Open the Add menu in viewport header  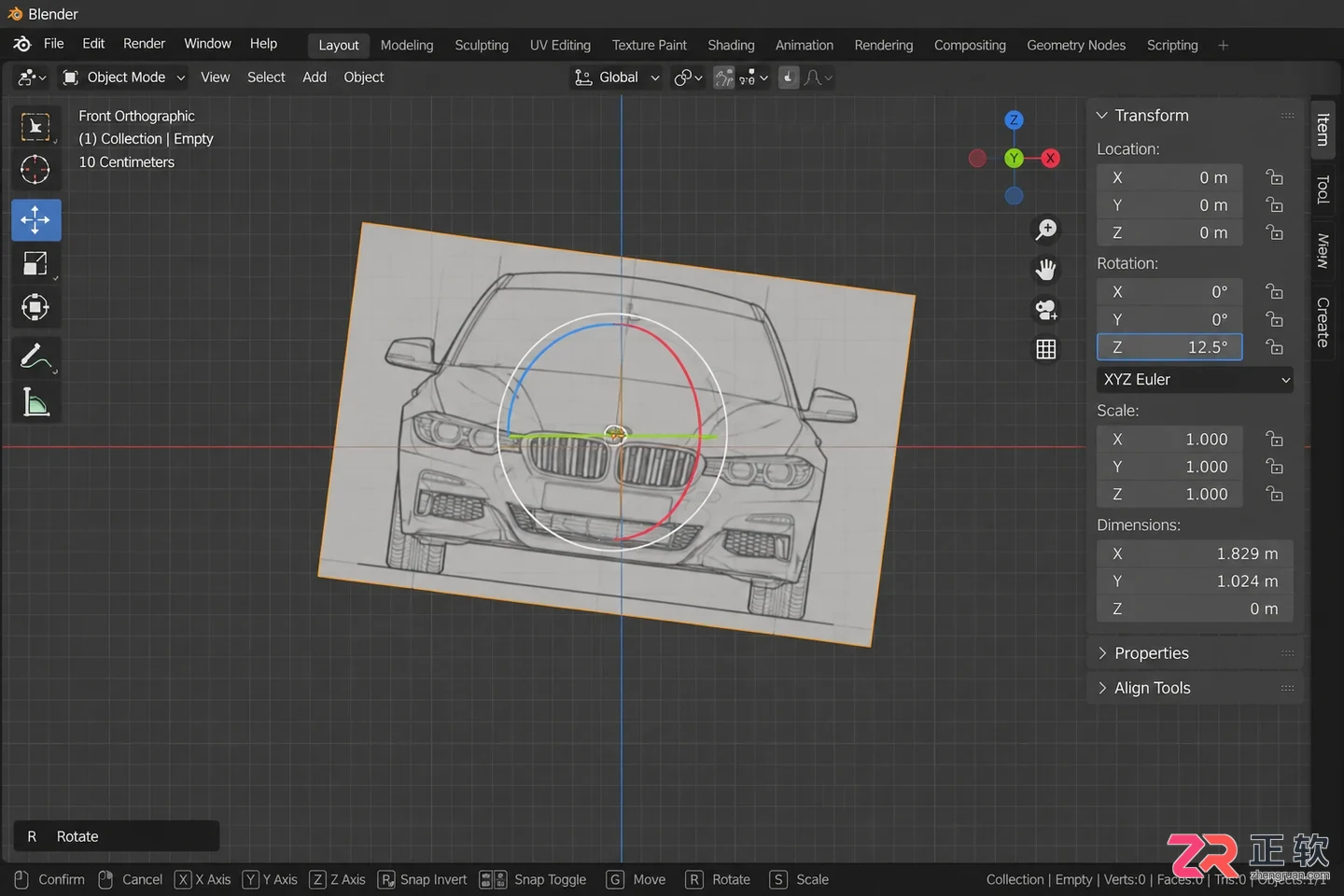315,77
